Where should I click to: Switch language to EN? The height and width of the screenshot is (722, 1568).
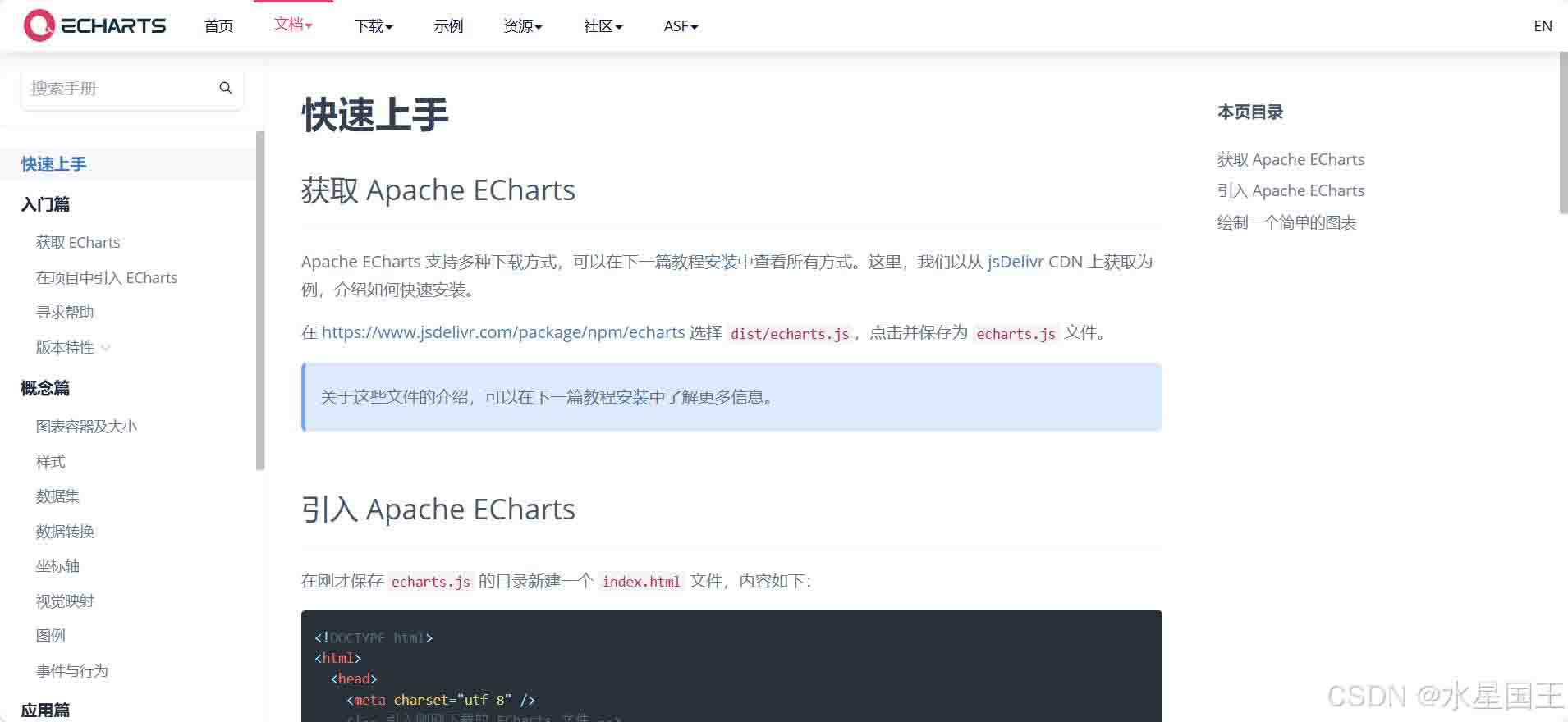[1543, 26]
